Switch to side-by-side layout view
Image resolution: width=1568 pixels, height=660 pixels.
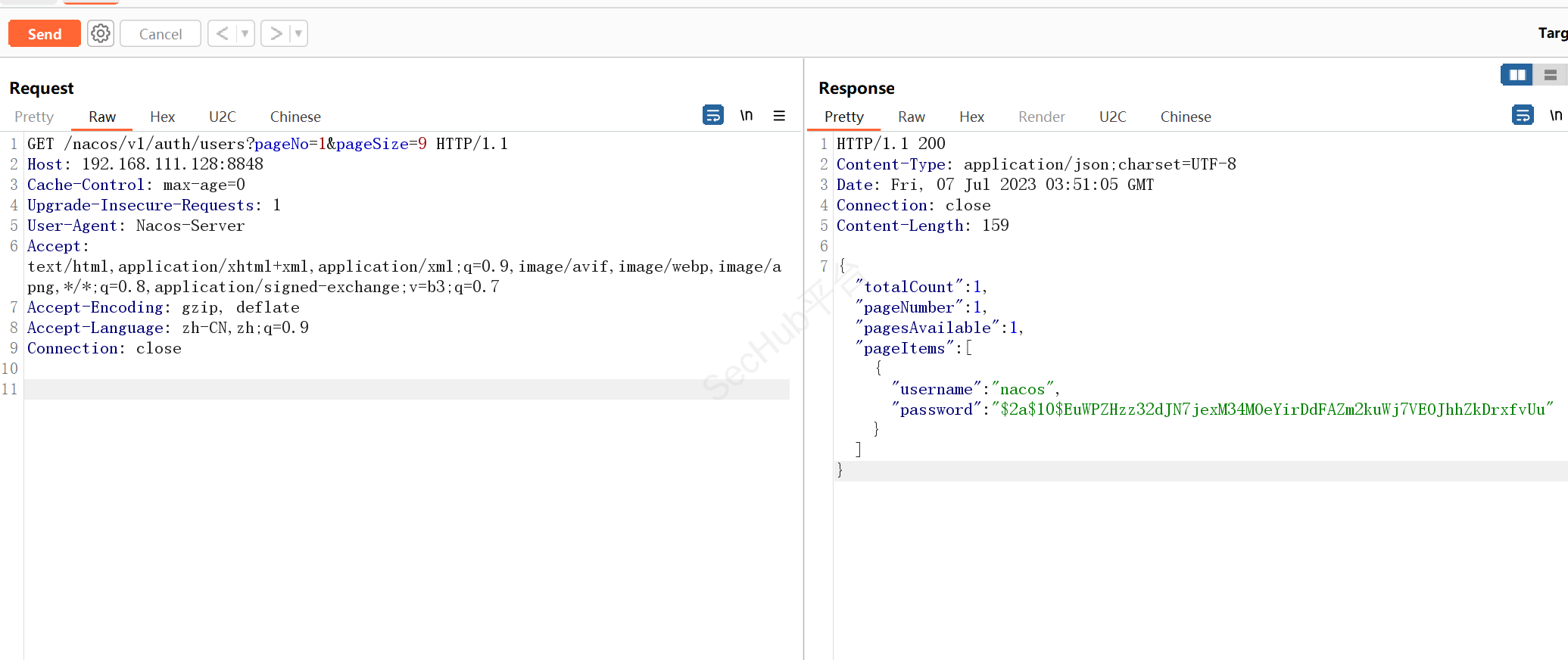coord(1517,75)
